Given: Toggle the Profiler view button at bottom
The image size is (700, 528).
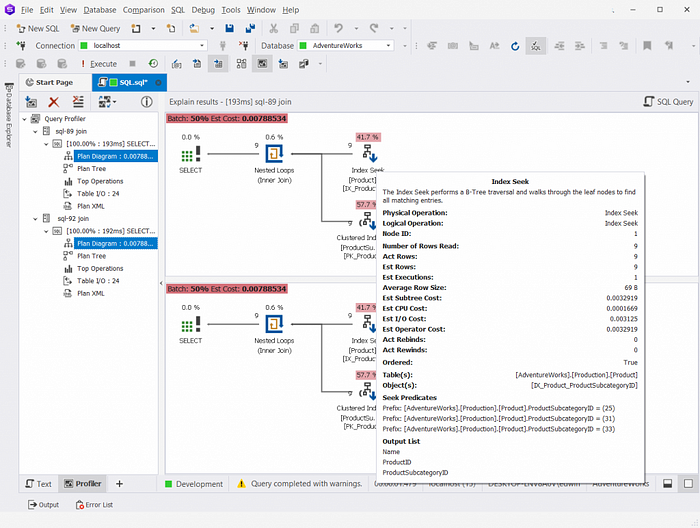Looking at the screenshot, I should coord(83,484).
